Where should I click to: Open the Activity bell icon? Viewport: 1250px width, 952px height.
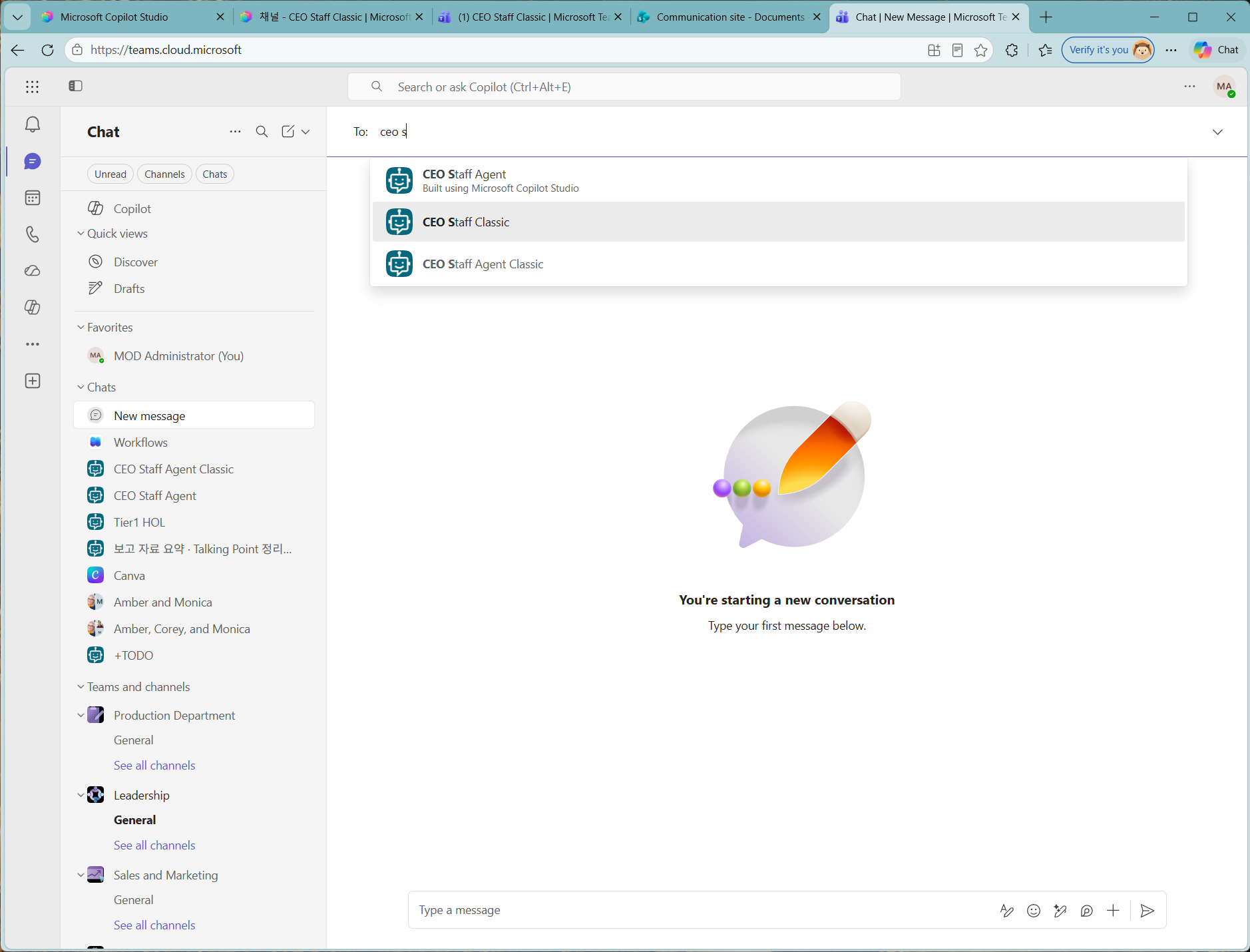tap(33, 124)
